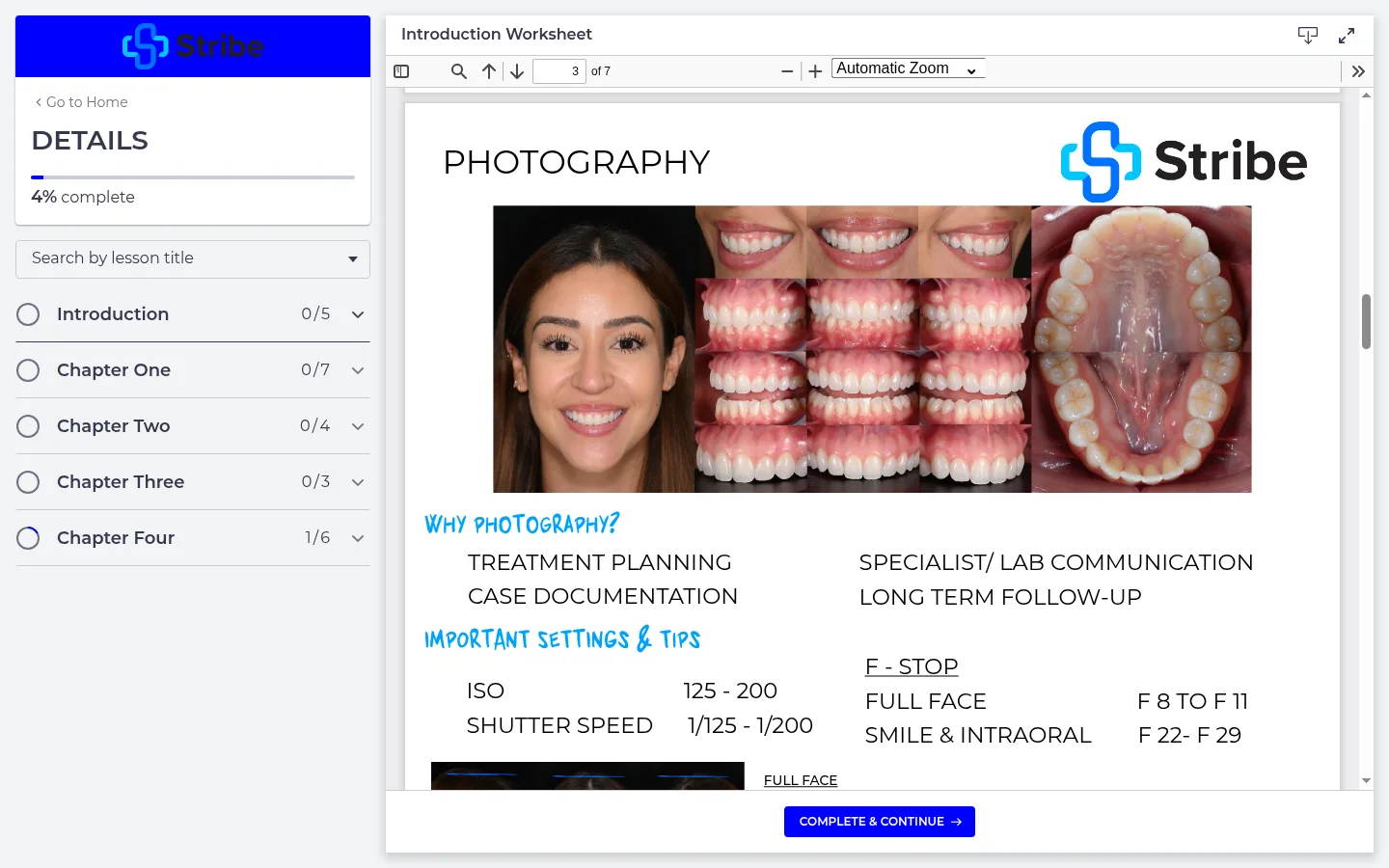This screenshot has height=868, width=1389.
Task: Open the find-in-document magnifier
Action: pyautogui.click(x=459, y=71)
